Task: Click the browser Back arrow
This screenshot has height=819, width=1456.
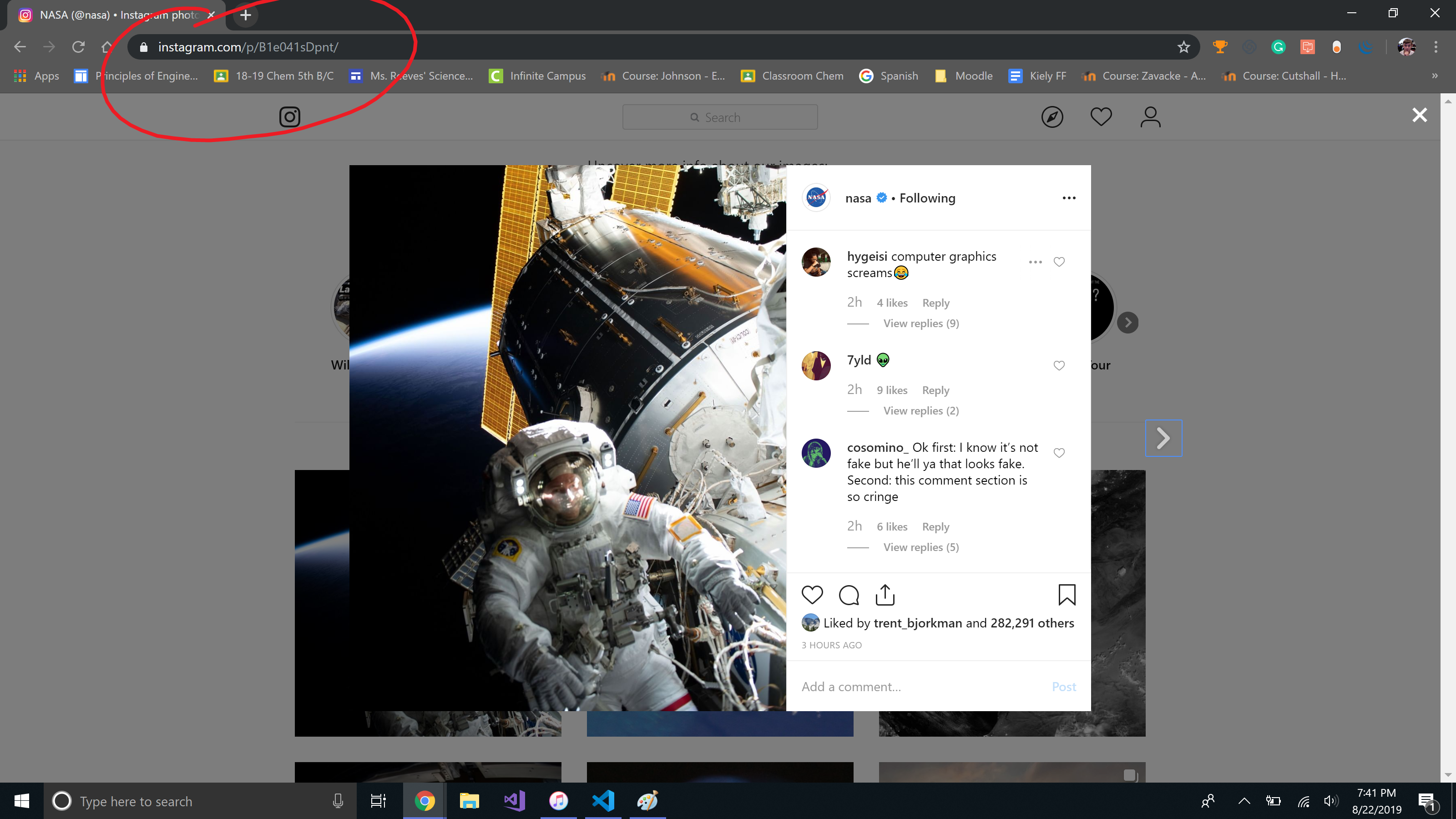Action: [x=20, y=47]
